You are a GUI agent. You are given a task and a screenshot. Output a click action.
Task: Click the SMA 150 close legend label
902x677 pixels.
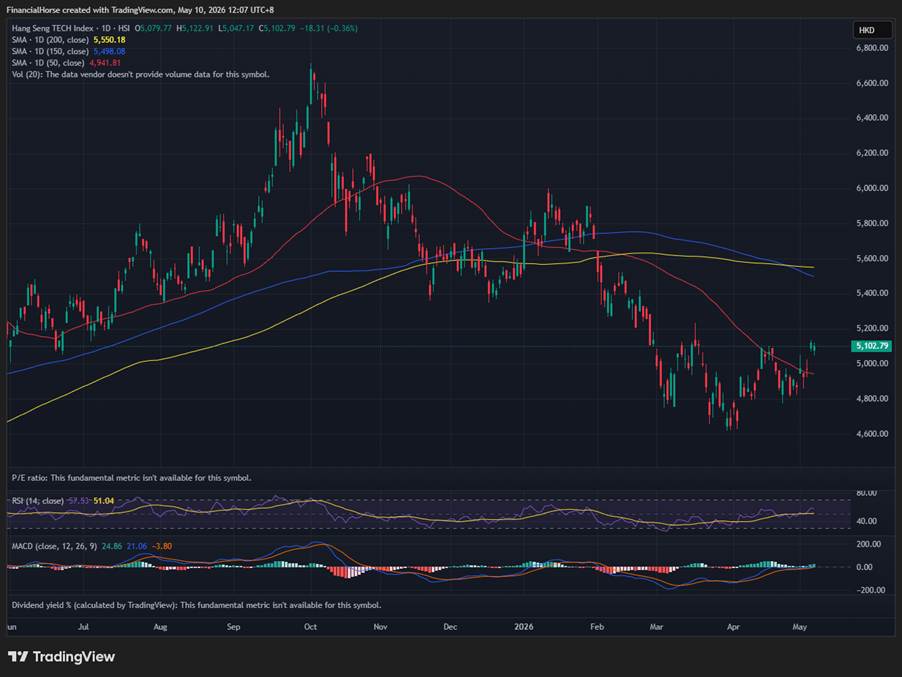50,51
